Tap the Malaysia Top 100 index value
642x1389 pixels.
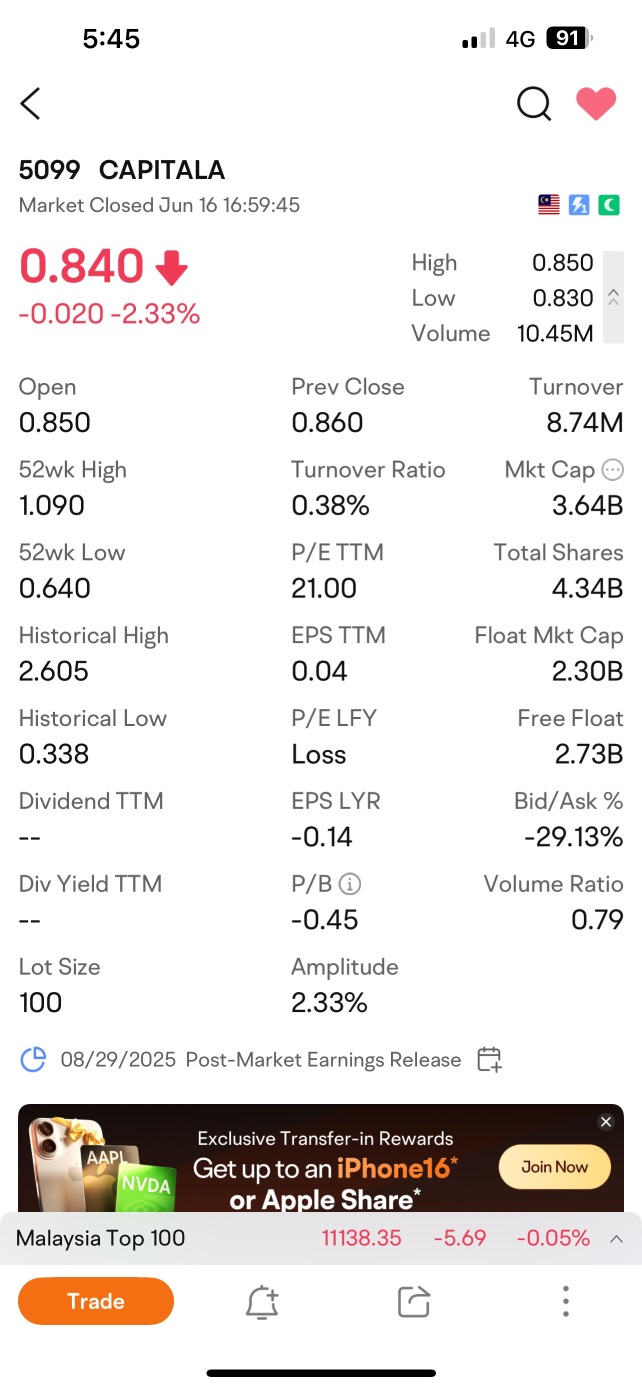(x=361, y=1238)
